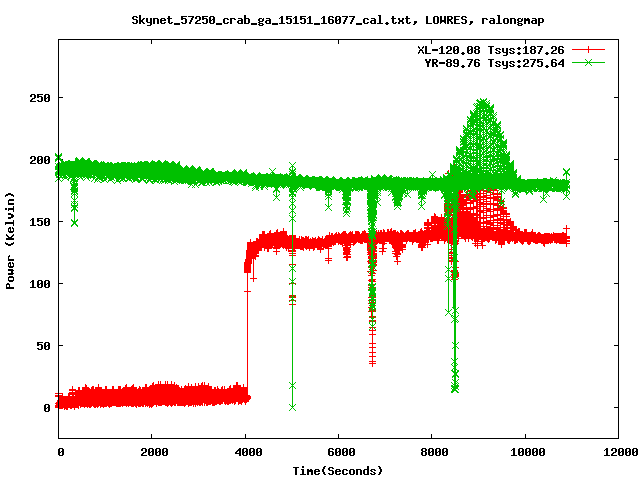640x480 pixels.
Task: Click the Power (Kelvin) axis label
Action: 10,241
